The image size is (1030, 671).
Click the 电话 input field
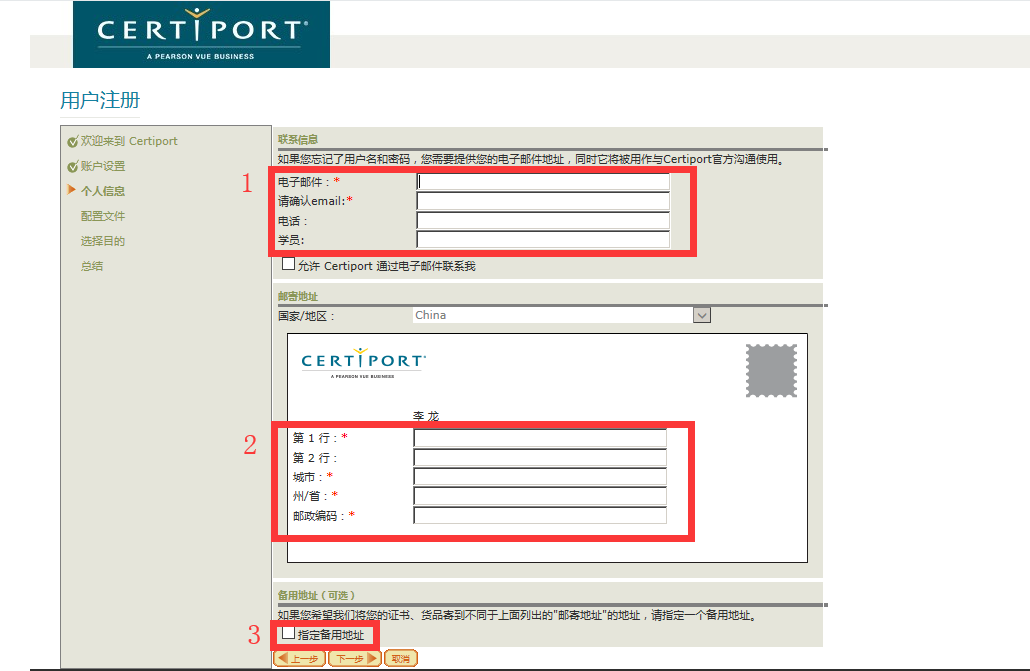click(x=543, y=221)
